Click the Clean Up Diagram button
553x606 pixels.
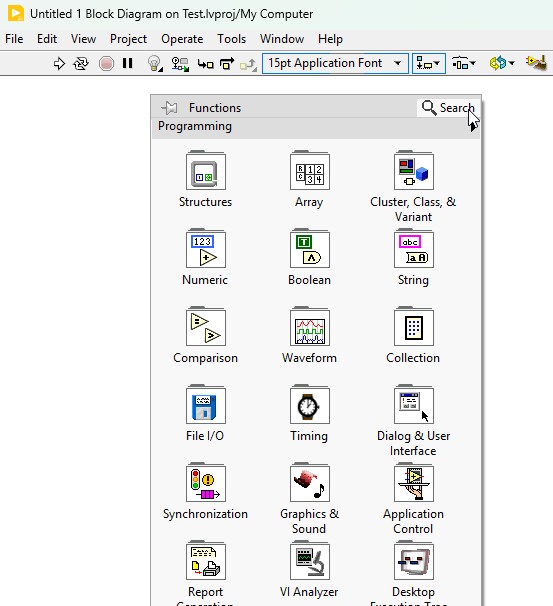pyautogui.click(x=536, y=63)
